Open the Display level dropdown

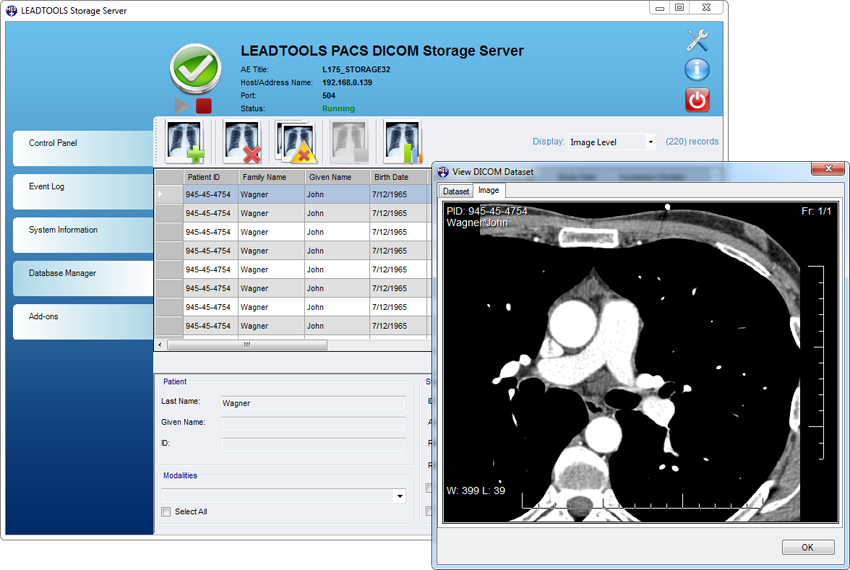[612, 142]
